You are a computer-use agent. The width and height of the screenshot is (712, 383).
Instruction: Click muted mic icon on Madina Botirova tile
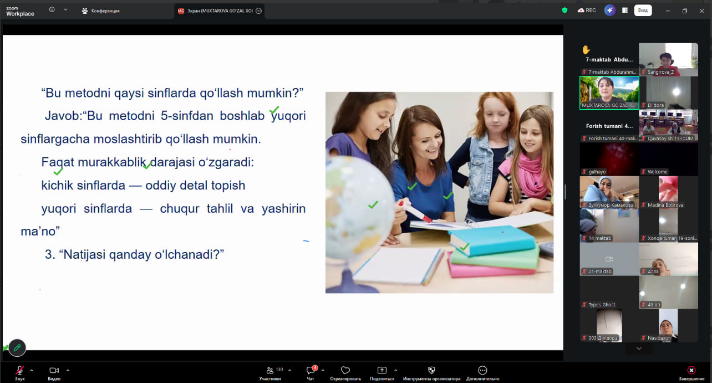point(644,205)
